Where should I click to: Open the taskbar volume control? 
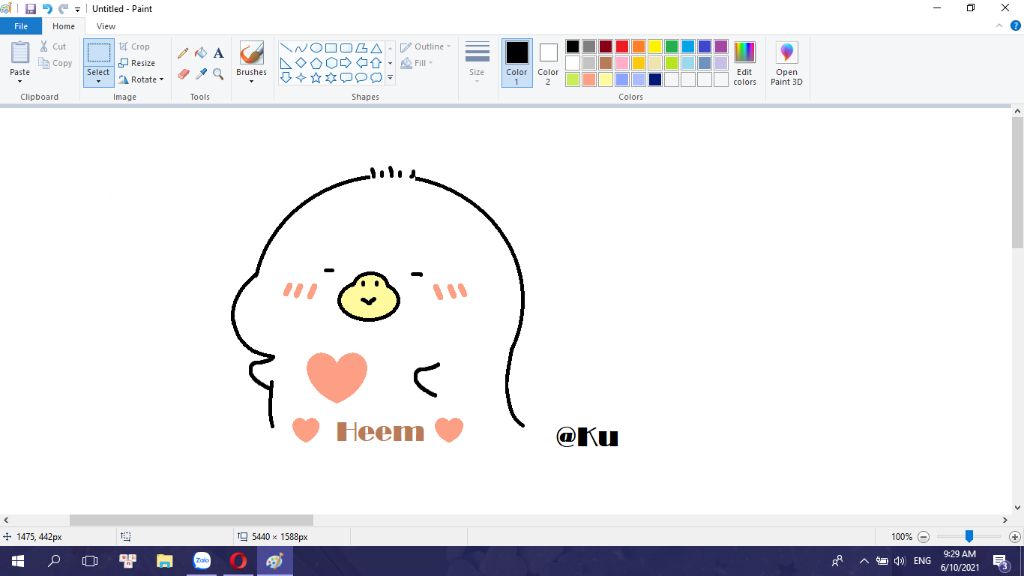899,561
